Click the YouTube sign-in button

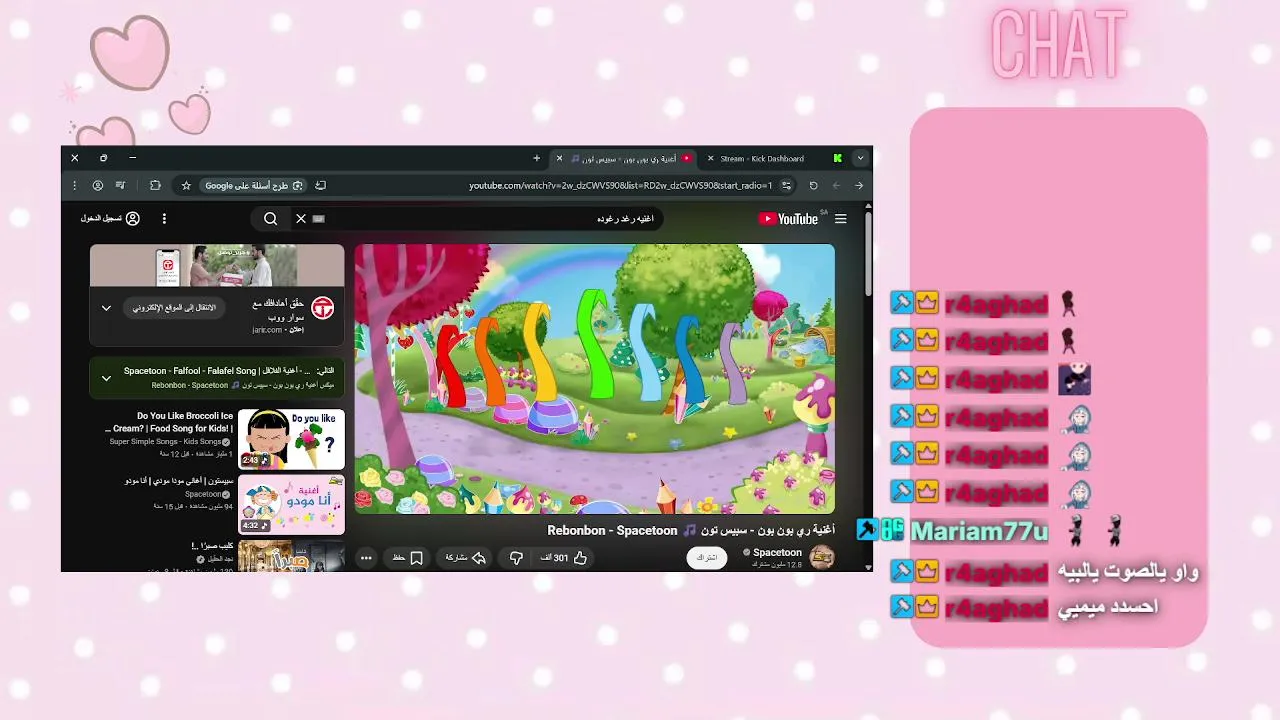click(x=110, y=218)
